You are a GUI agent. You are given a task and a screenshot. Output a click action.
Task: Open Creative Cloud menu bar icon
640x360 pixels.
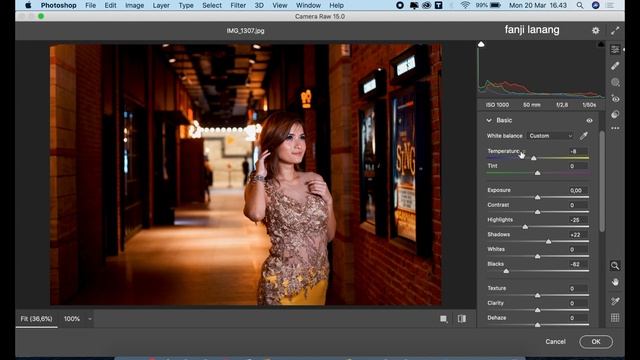[427, 5]
